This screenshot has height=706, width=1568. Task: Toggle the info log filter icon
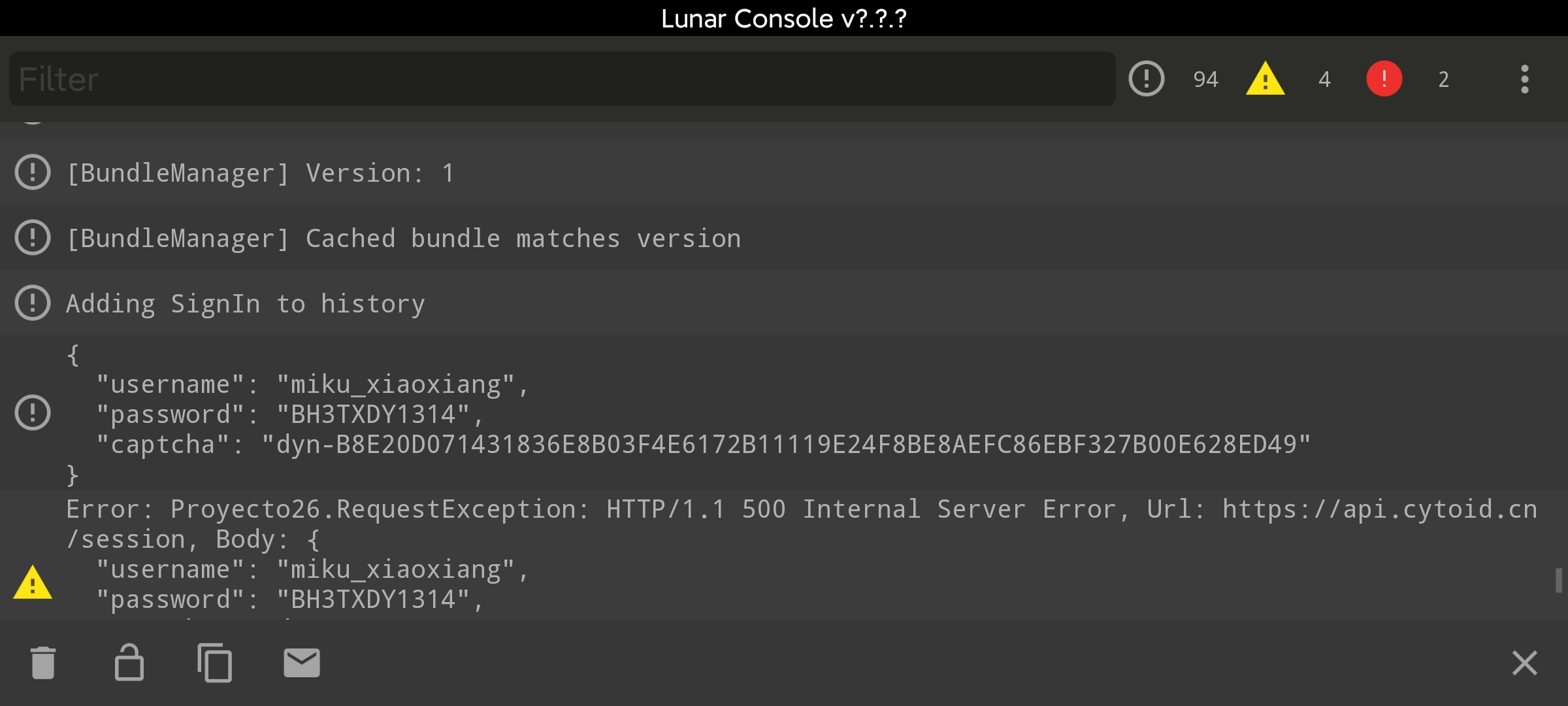click(x=1146, y=79)
